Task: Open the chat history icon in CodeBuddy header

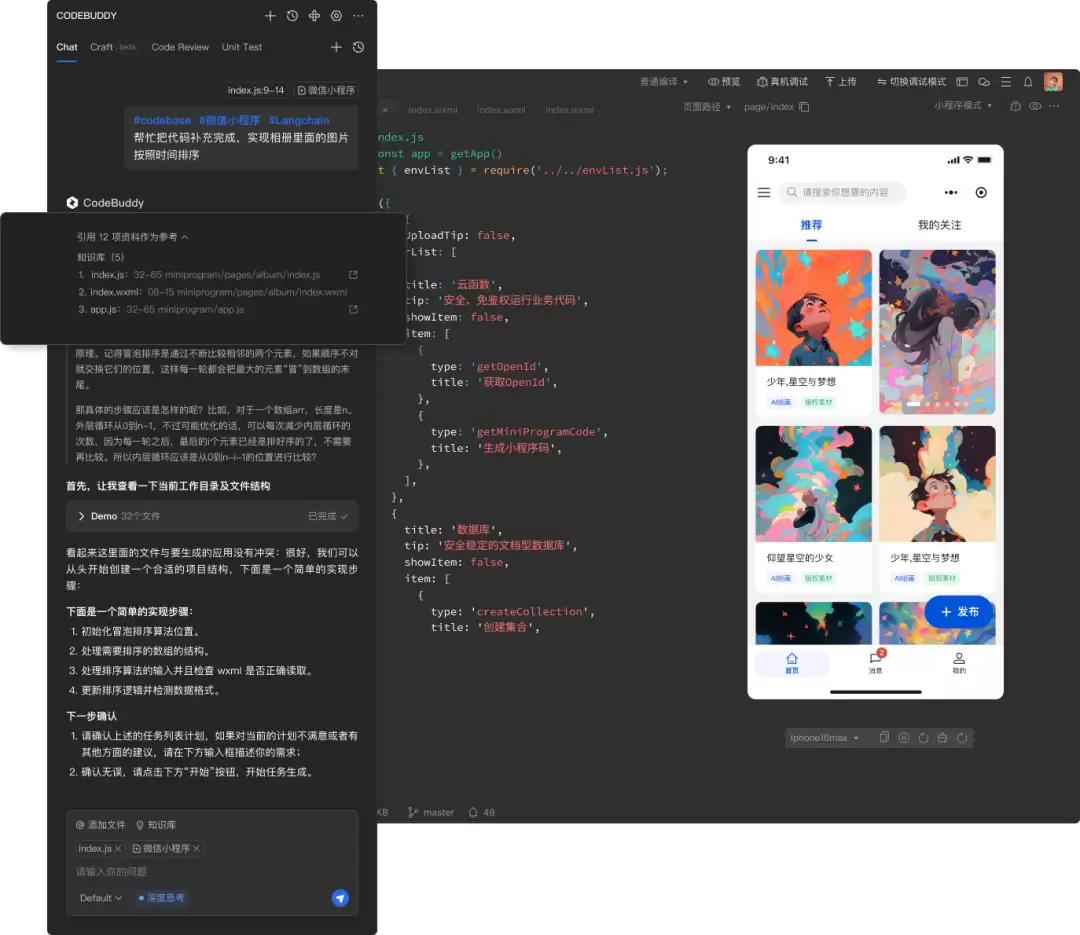Action: click(x=292, y=15)
